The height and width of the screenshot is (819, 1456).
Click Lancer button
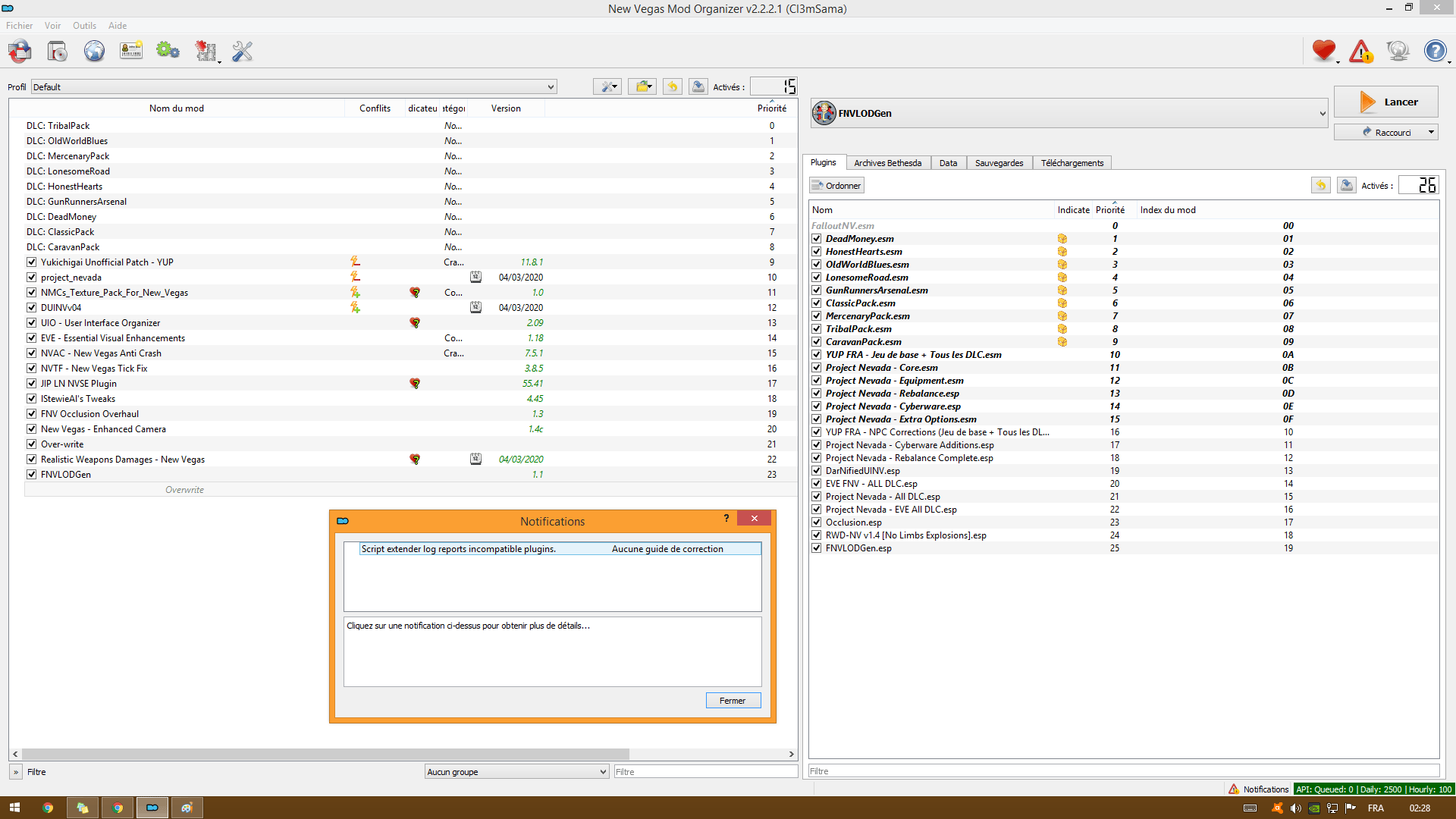coord(1386,102)
